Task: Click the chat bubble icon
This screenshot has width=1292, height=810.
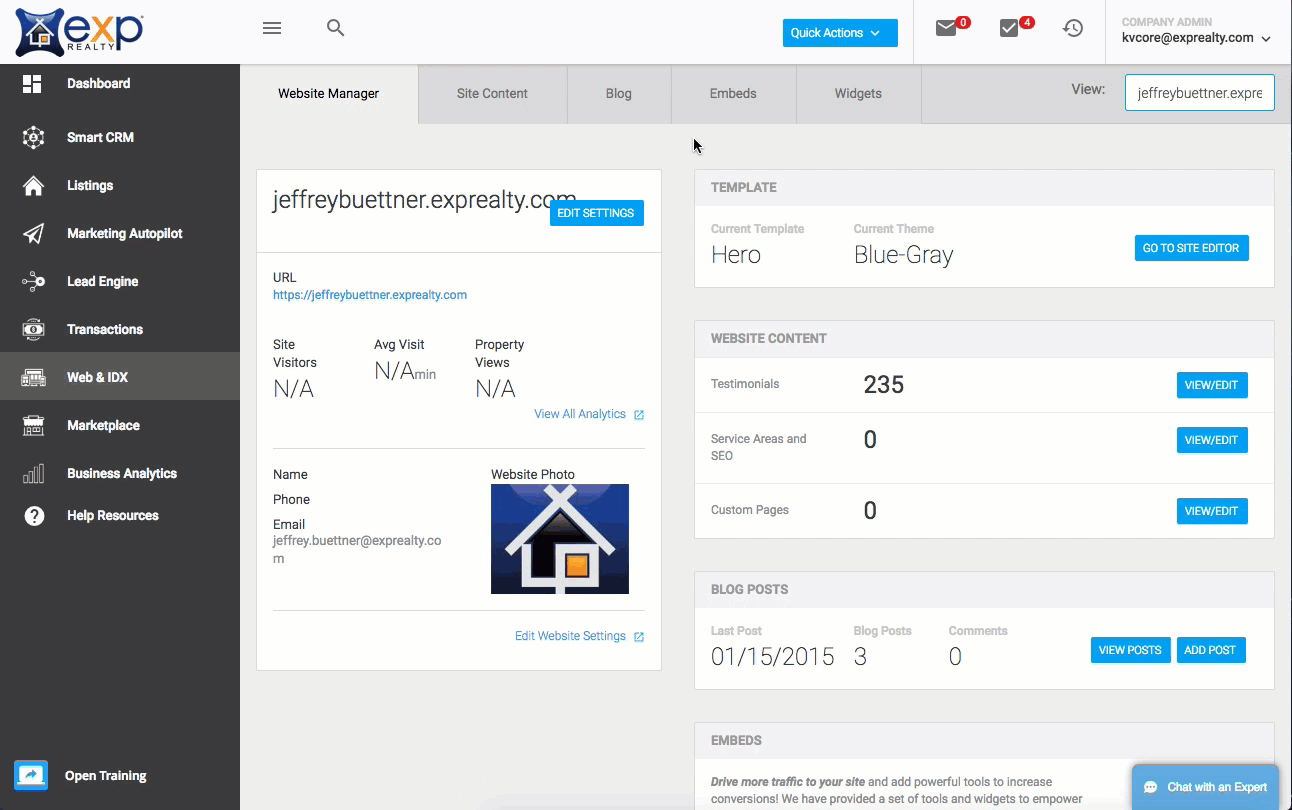Action: [1151, 787]
